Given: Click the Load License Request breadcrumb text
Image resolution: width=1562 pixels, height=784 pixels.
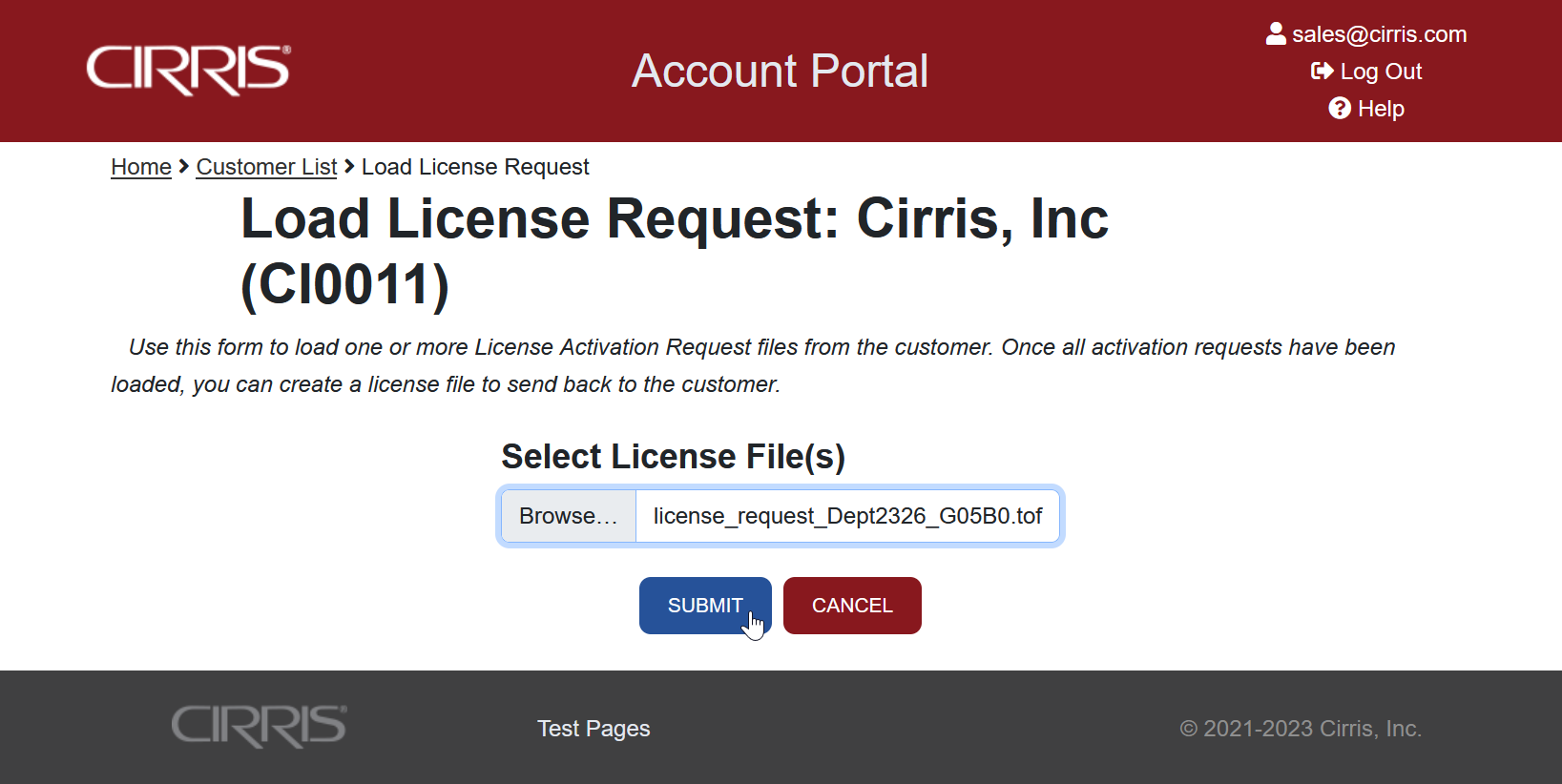Looking at the screenshot, I should click(x=475, y=167).
